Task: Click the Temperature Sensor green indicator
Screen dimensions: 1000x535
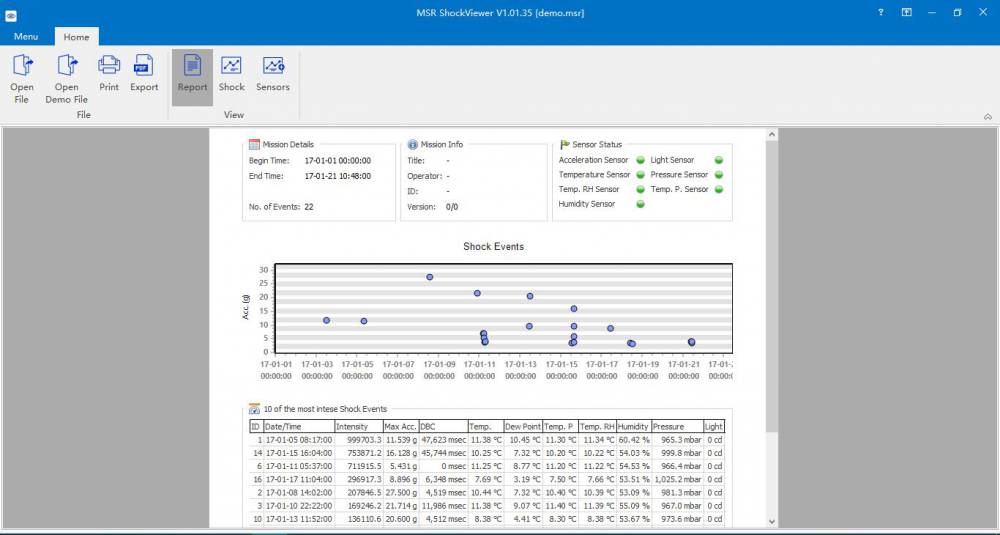Action: 640,175
